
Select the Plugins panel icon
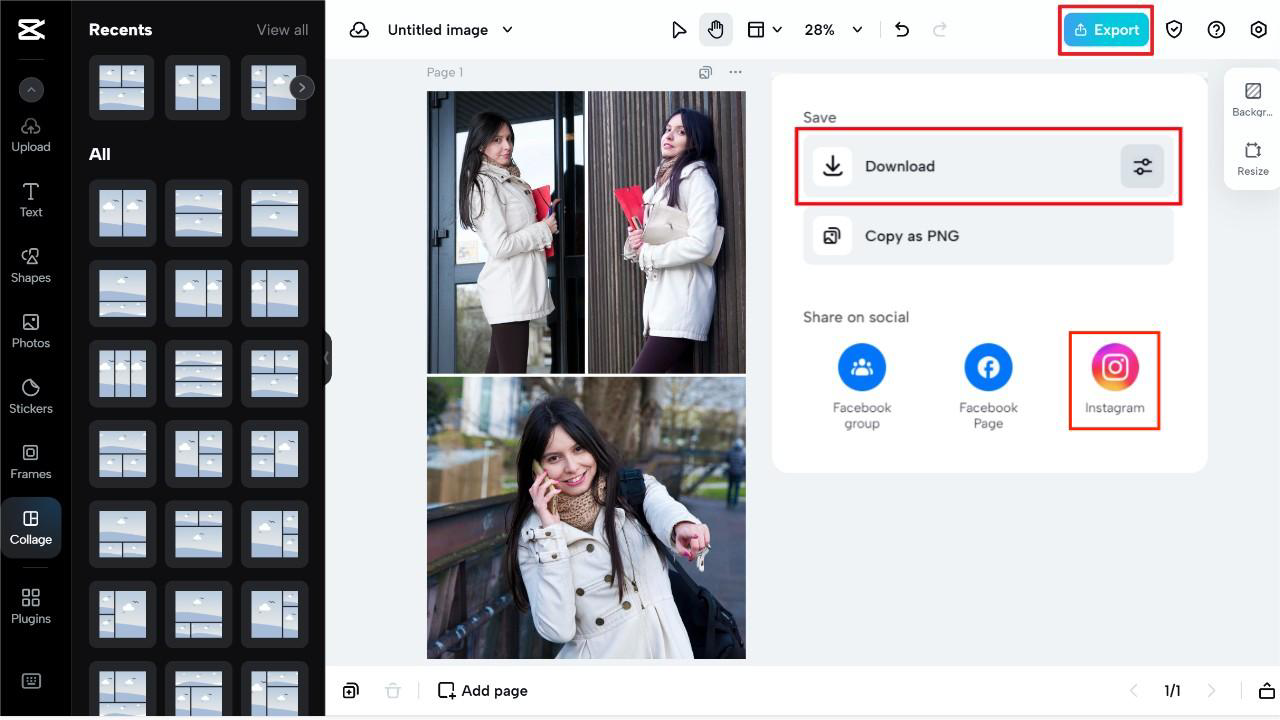click(30, 606)
